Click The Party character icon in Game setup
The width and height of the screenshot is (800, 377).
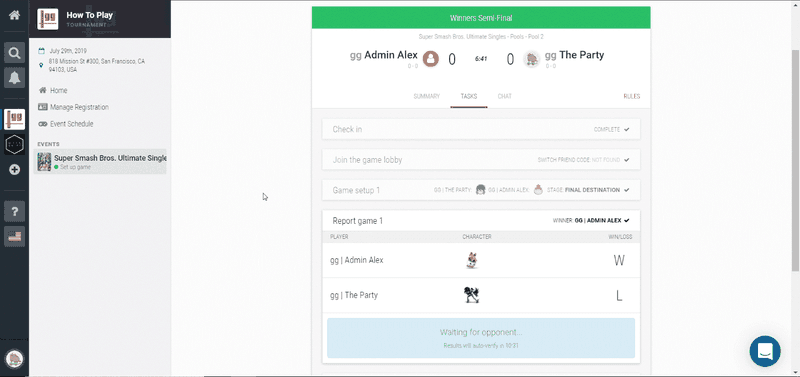coord(480,190)
